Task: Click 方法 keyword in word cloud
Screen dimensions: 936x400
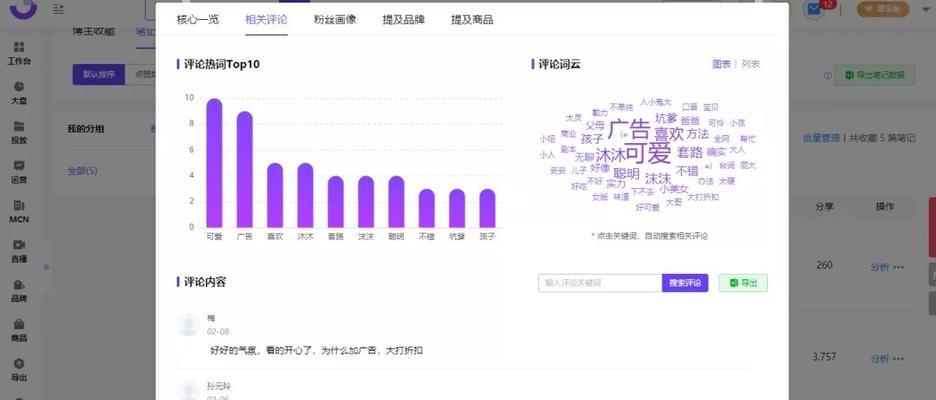Action: [697, 134]
